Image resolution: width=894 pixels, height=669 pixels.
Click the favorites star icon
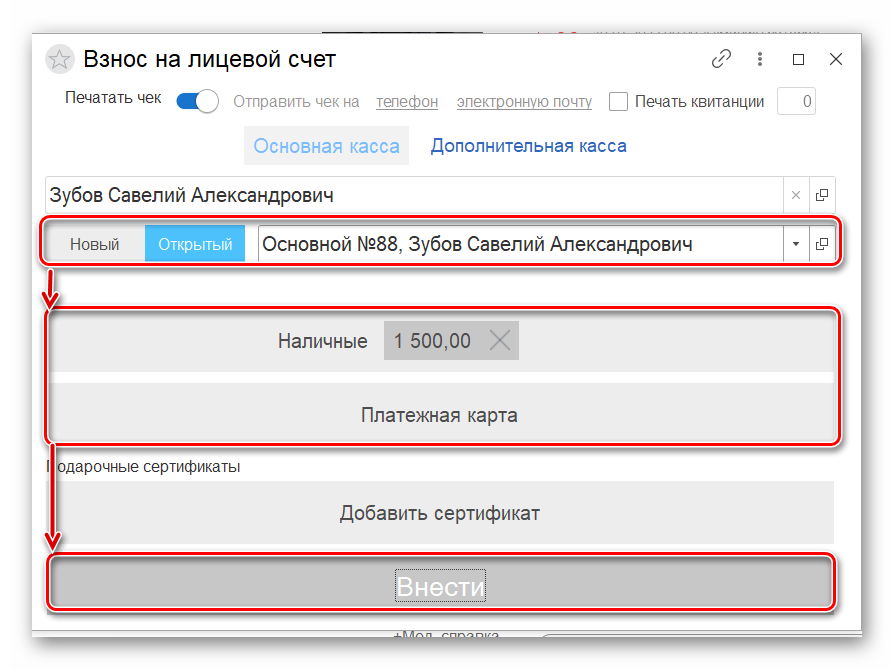59,60
